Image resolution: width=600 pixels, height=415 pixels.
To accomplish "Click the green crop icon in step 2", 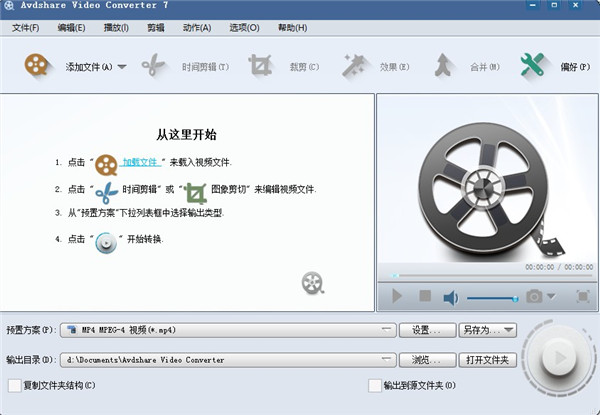I will pos(196,193).
